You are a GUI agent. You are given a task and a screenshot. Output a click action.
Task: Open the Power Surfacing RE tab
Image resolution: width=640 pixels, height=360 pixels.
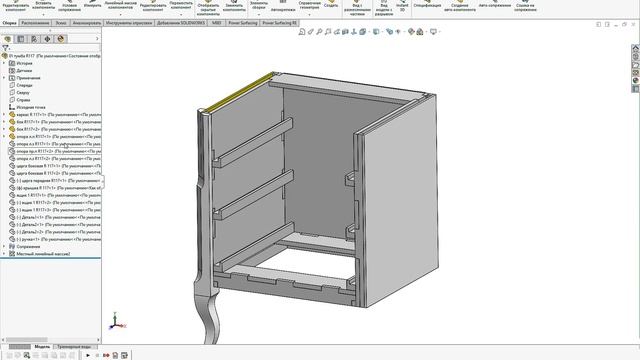tap(280, 23)
